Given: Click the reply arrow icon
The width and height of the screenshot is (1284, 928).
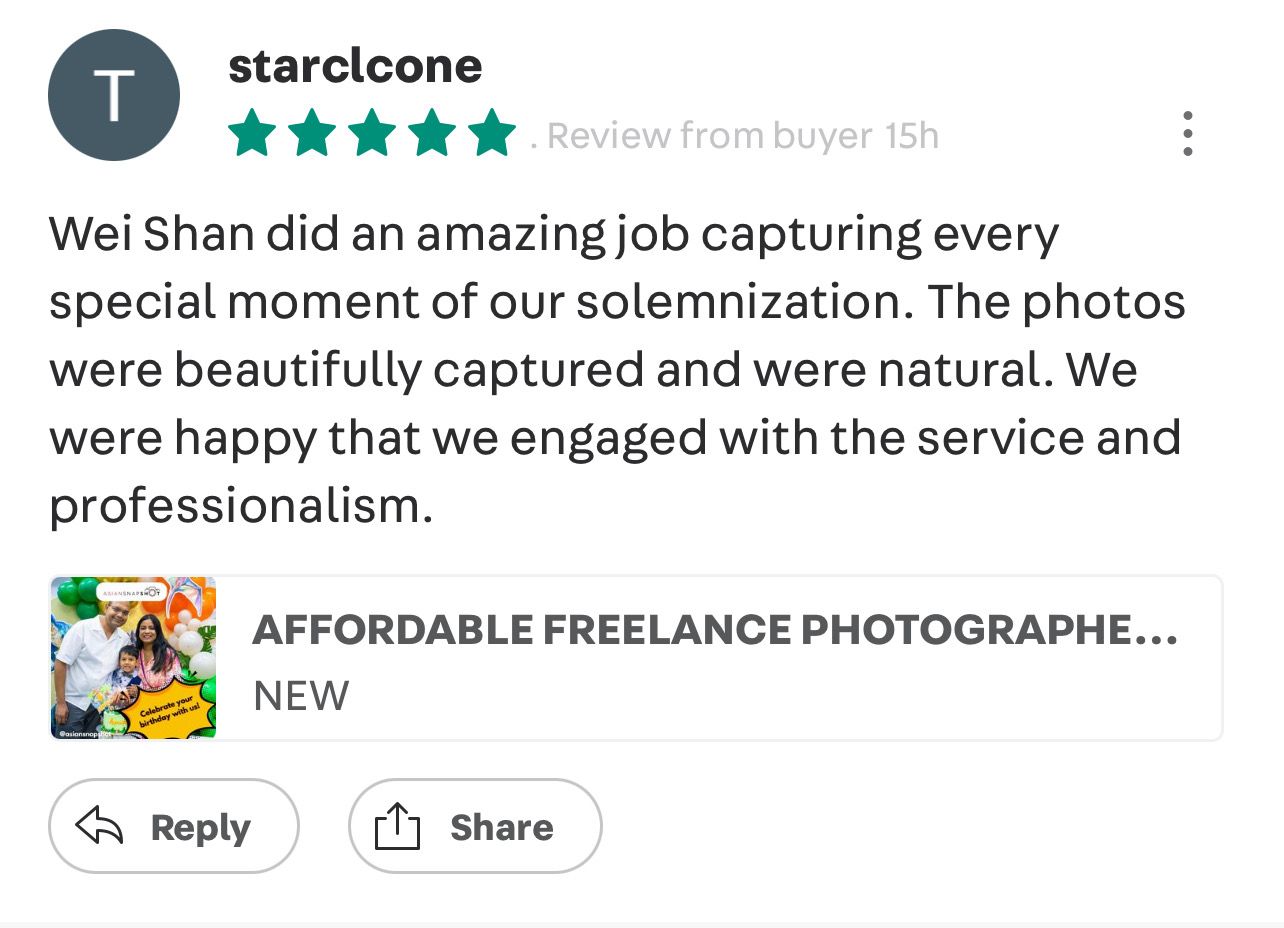Looking at the screenshot, I should (100, 827).
